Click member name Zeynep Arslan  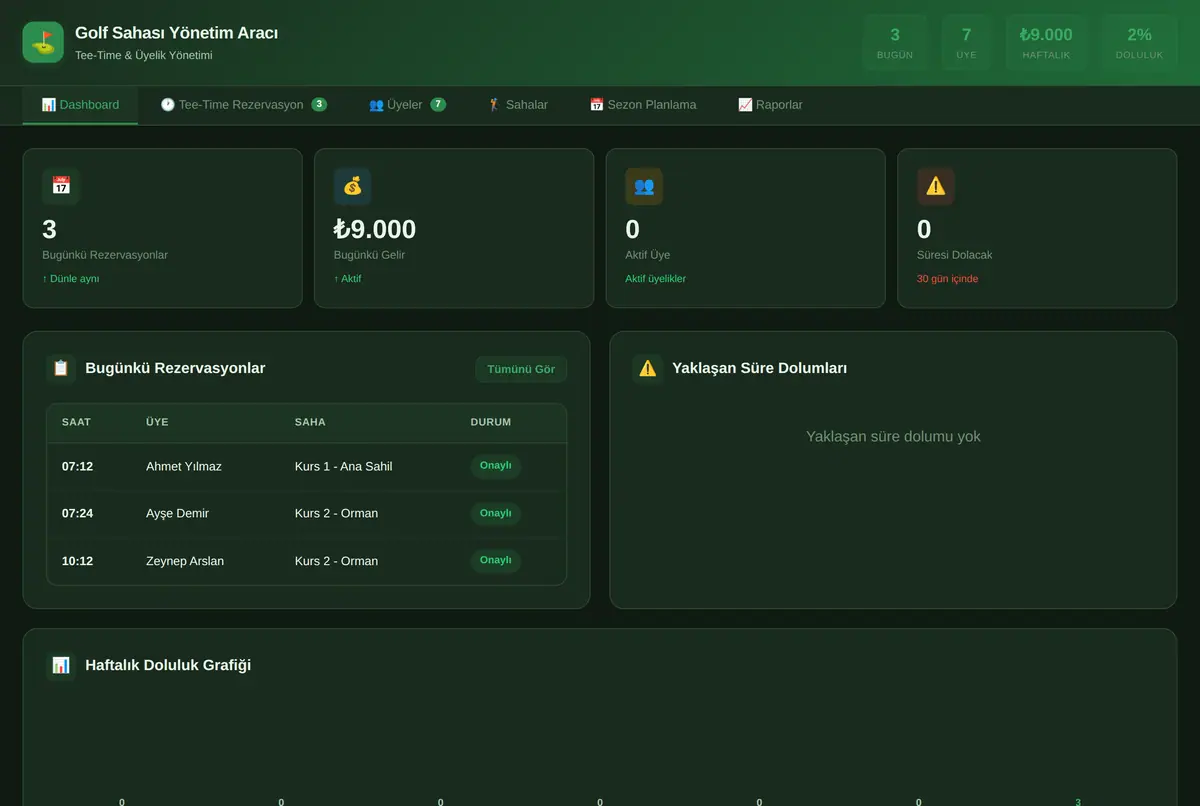pyautogui.click(x=185, y=561)
